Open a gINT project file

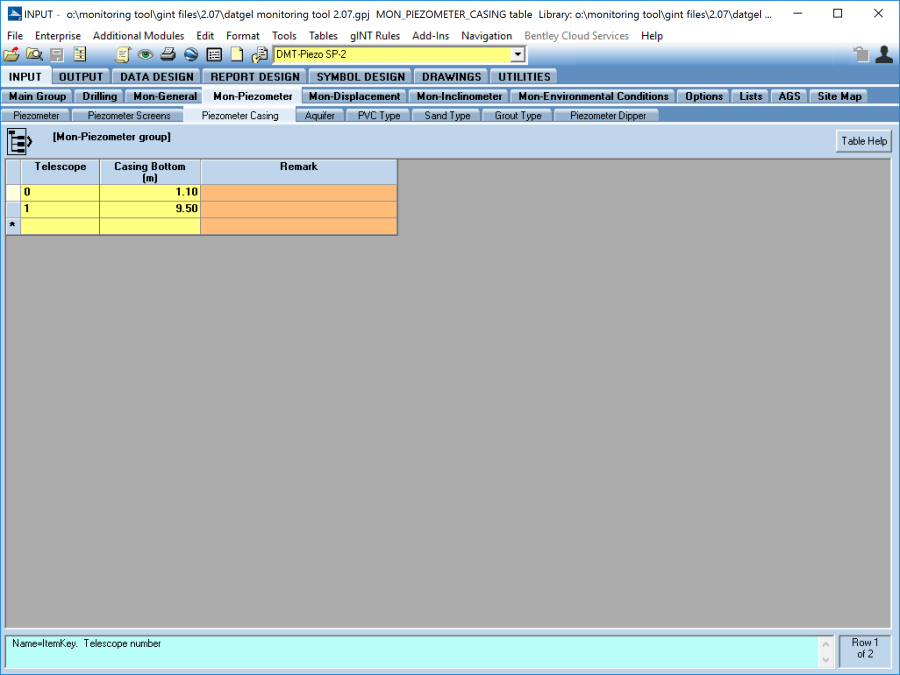pyautogui.click(x=12, y=55)
